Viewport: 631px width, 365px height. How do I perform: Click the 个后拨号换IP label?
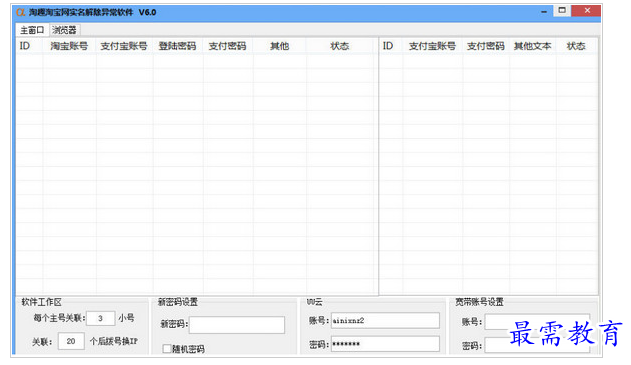(114, 341)
